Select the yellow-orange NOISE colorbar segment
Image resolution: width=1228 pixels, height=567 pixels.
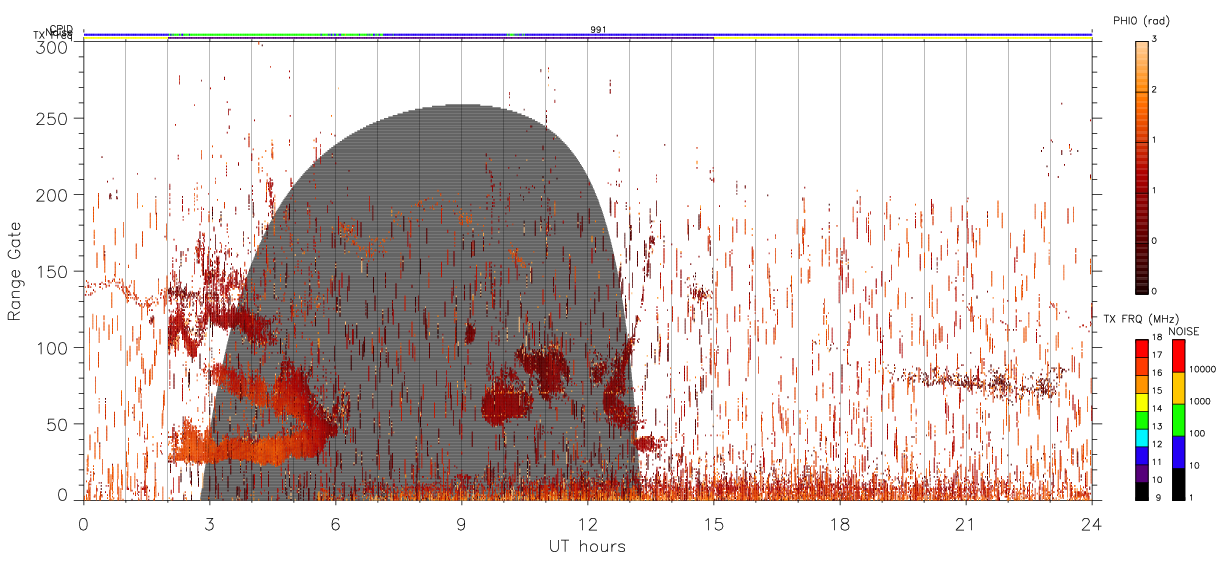(x=1178, y=388)
